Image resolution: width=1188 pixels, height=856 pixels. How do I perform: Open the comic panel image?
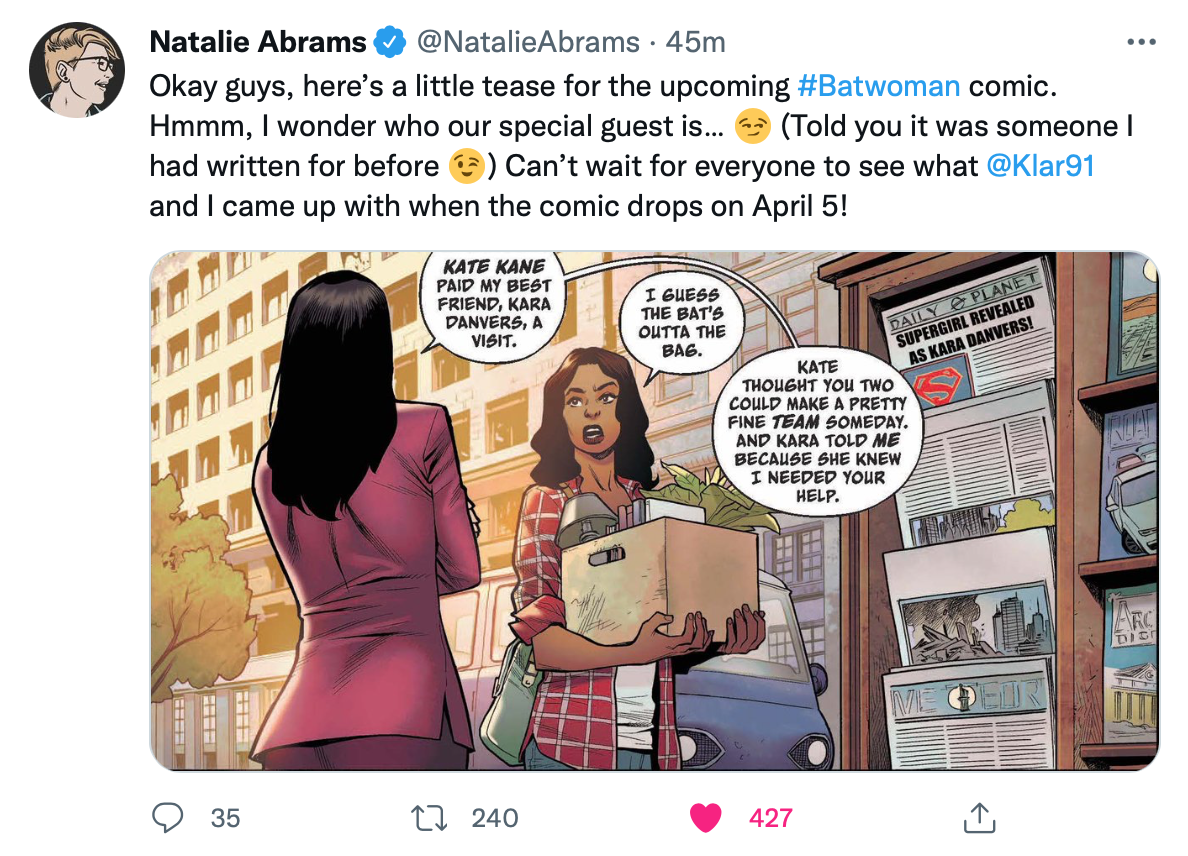tap(654, 511)
